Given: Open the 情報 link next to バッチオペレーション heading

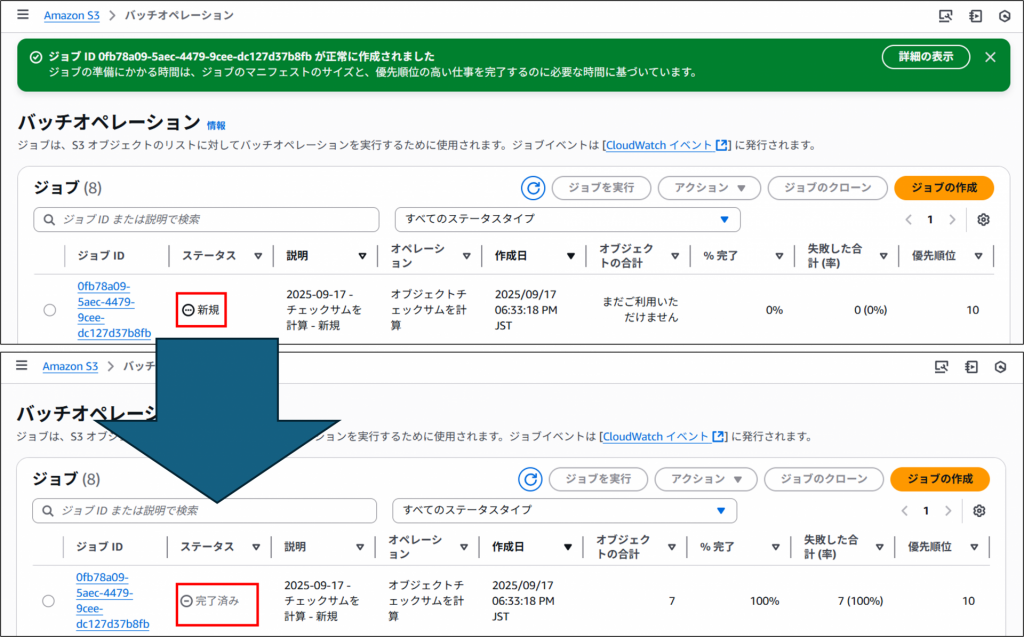Looking at the screenshot, I should [216, 126].
